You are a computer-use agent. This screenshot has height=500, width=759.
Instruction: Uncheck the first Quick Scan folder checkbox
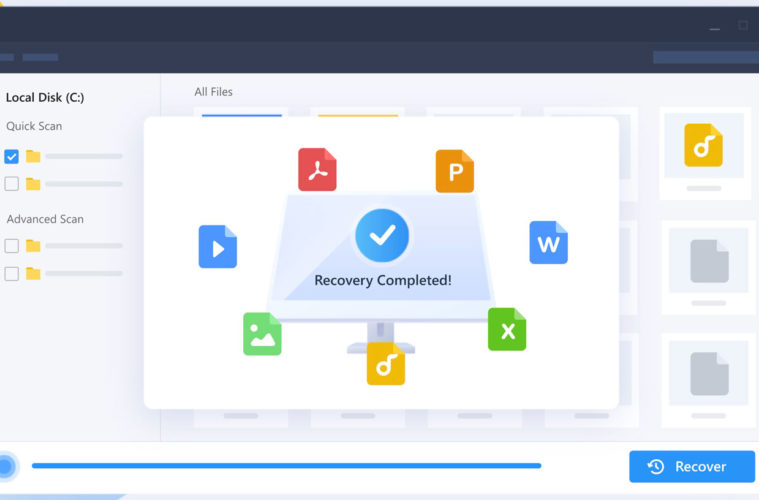click(x=12, y=156)
